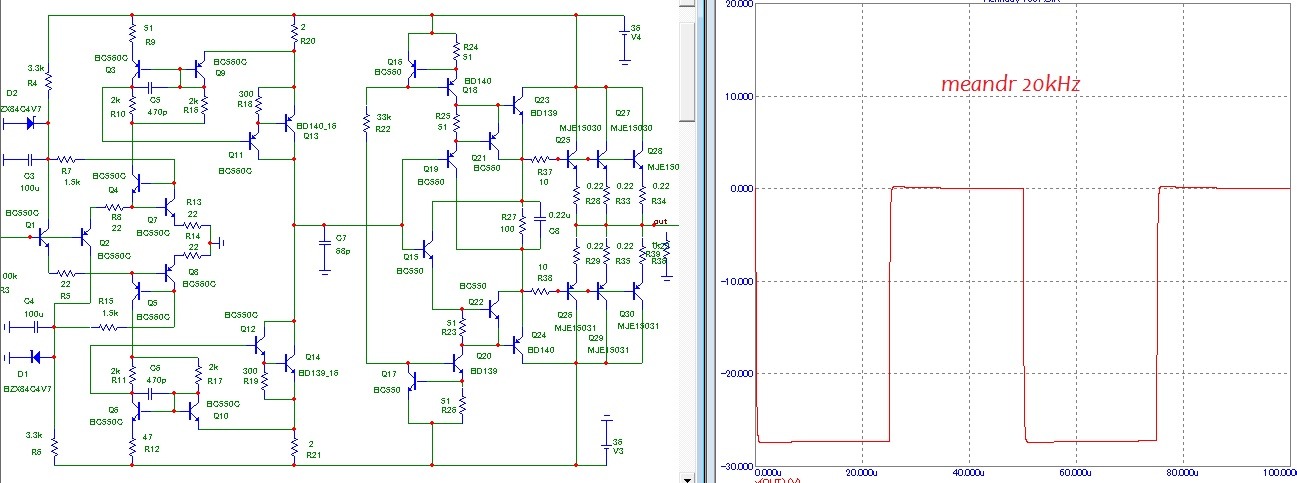Image resolution: width=1297 pixels, height=483 pixels.
Task: Select resistor R20 on upper rail
Action: [293, 35]
